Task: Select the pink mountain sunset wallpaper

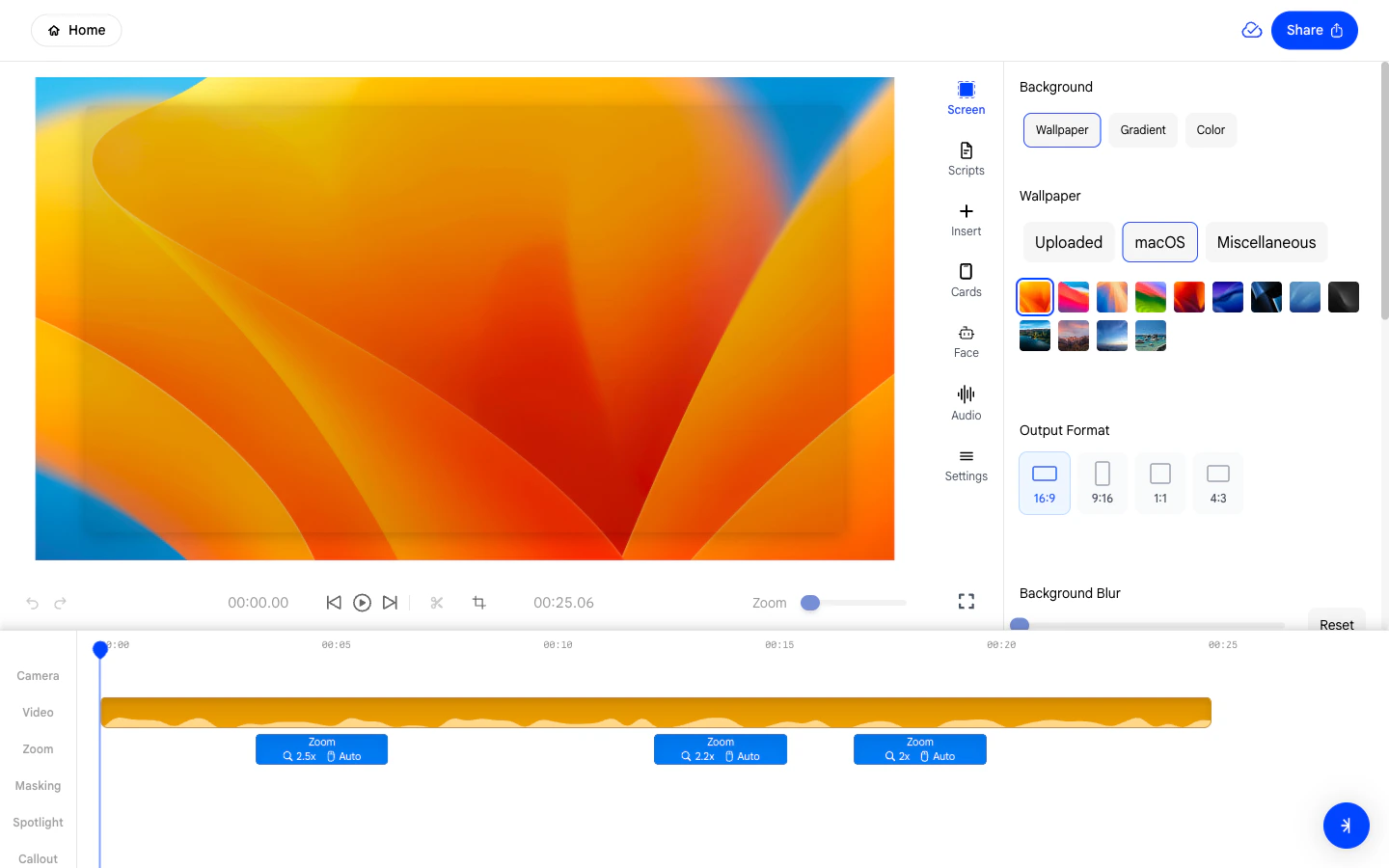Action: [x=1074, y=336]
